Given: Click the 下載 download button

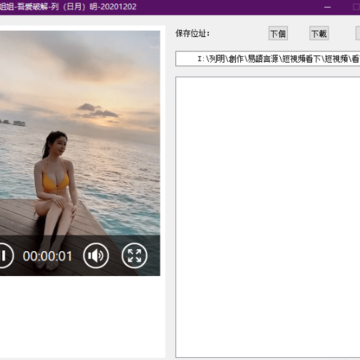Looking at the screenshot, I should [319, 33].
